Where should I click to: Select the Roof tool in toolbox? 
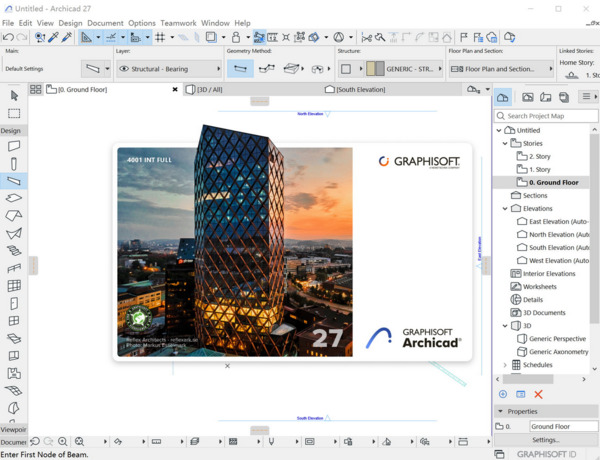tap(14, 215)
